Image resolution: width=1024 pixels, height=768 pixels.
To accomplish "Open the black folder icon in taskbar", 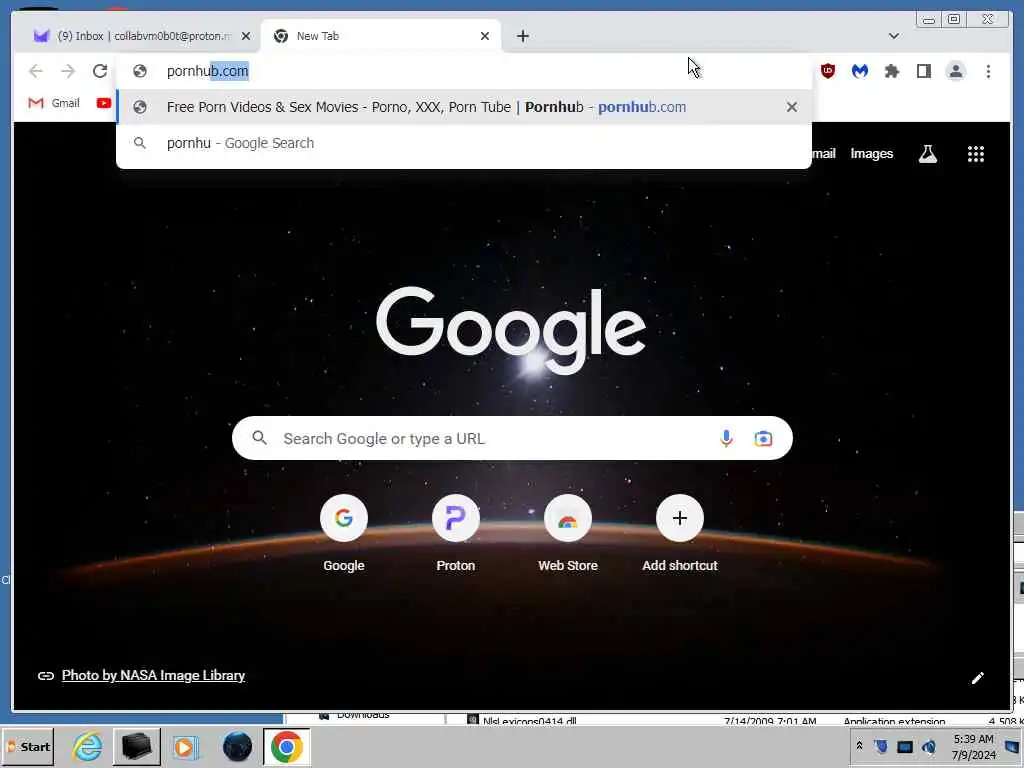I will (x=137, y=746).
